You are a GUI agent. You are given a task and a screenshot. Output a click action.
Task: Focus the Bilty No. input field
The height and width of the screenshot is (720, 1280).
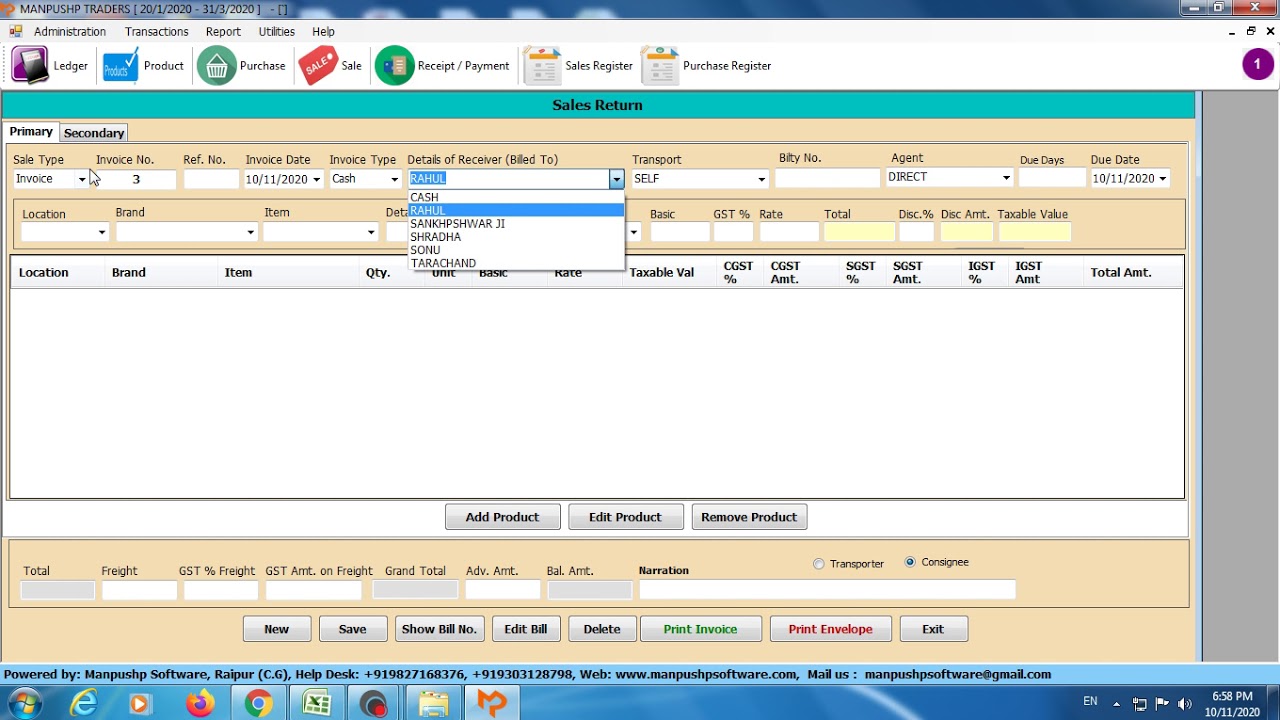(827, 179)
